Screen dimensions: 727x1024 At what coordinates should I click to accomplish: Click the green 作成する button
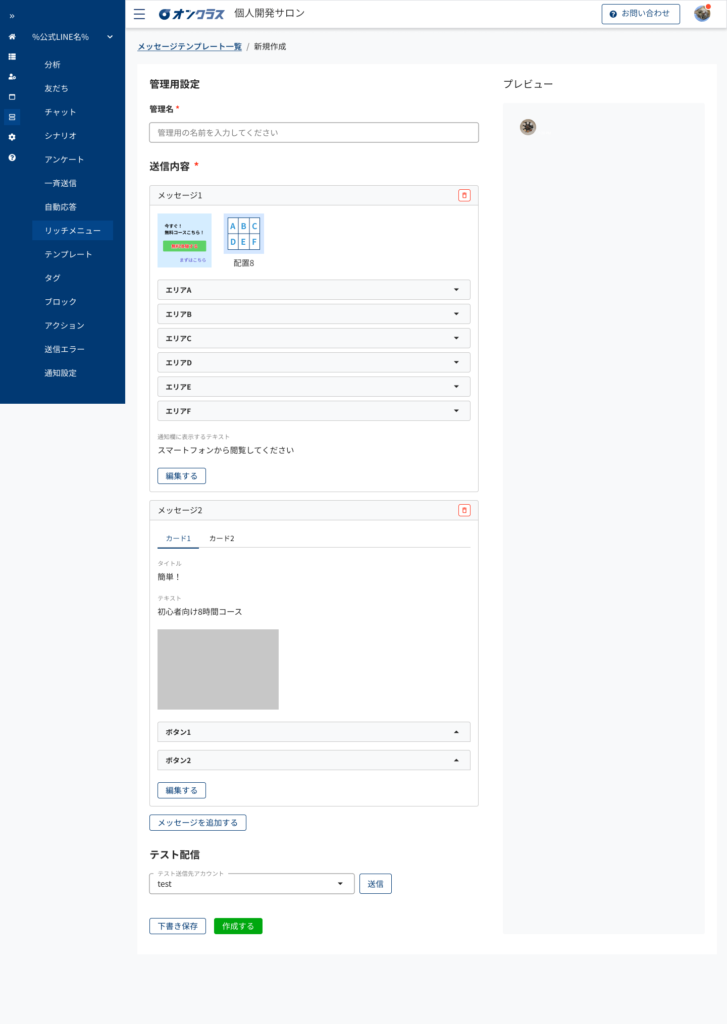point(238,926)
